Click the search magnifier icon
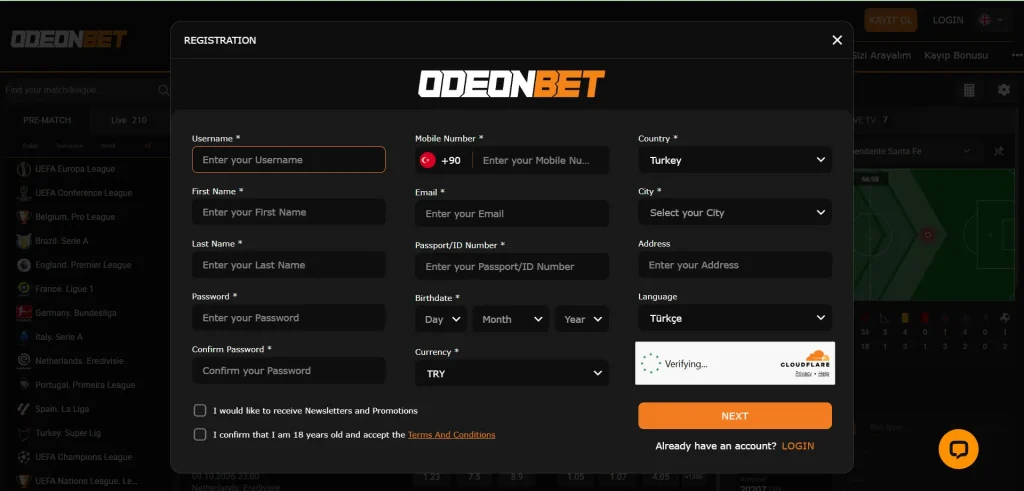Screen dimensions: 1024x491 click(164, 90)
